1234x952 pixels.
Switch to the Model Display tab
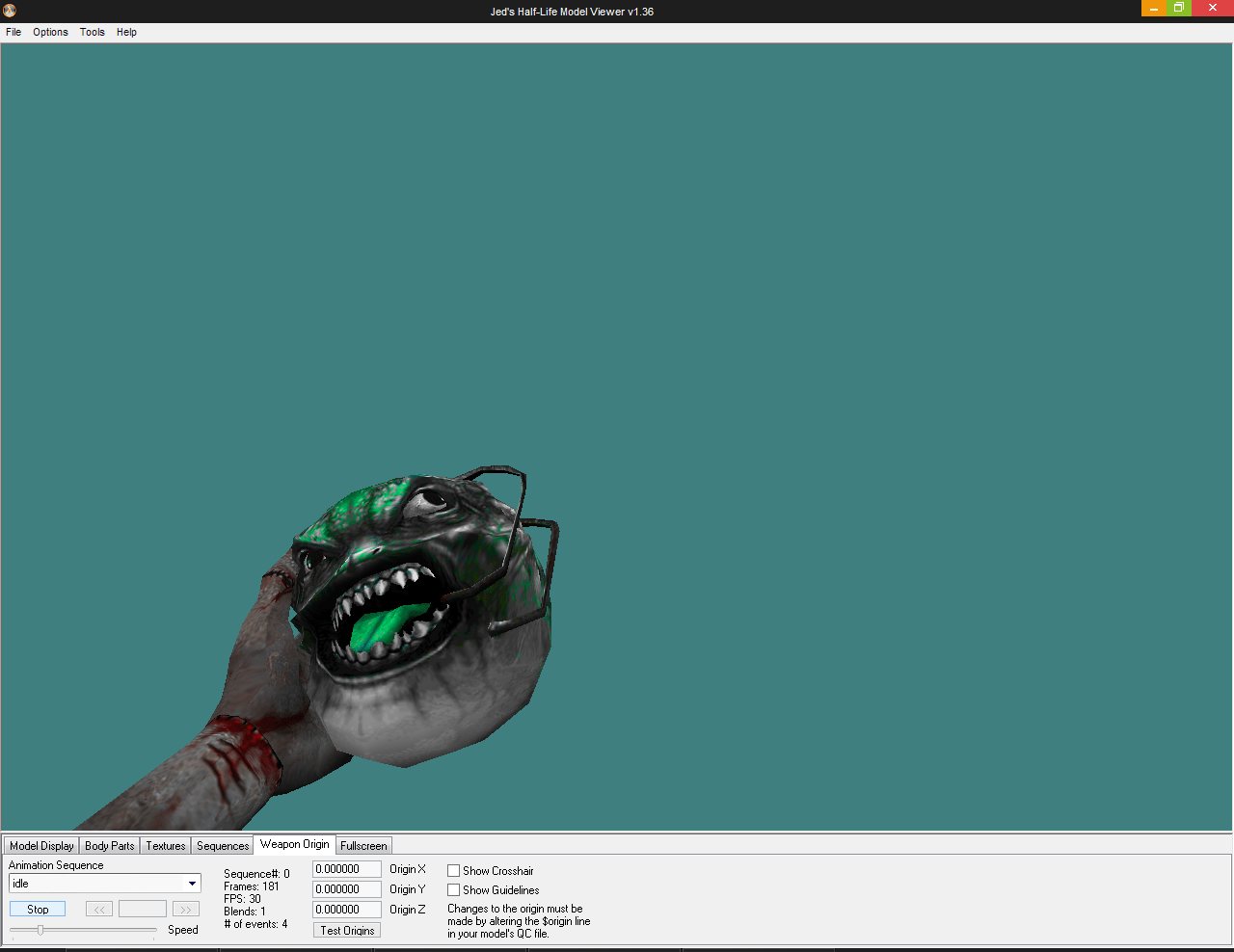coord(41,846)
